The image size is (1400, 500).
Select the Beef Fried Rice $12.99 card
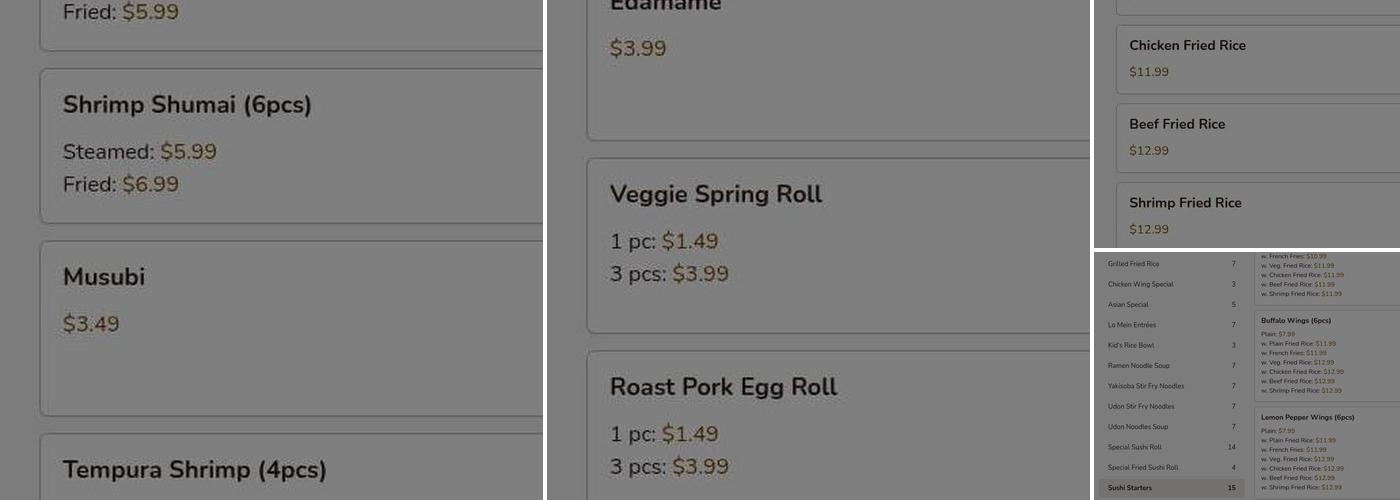[x=1256, y=137]
